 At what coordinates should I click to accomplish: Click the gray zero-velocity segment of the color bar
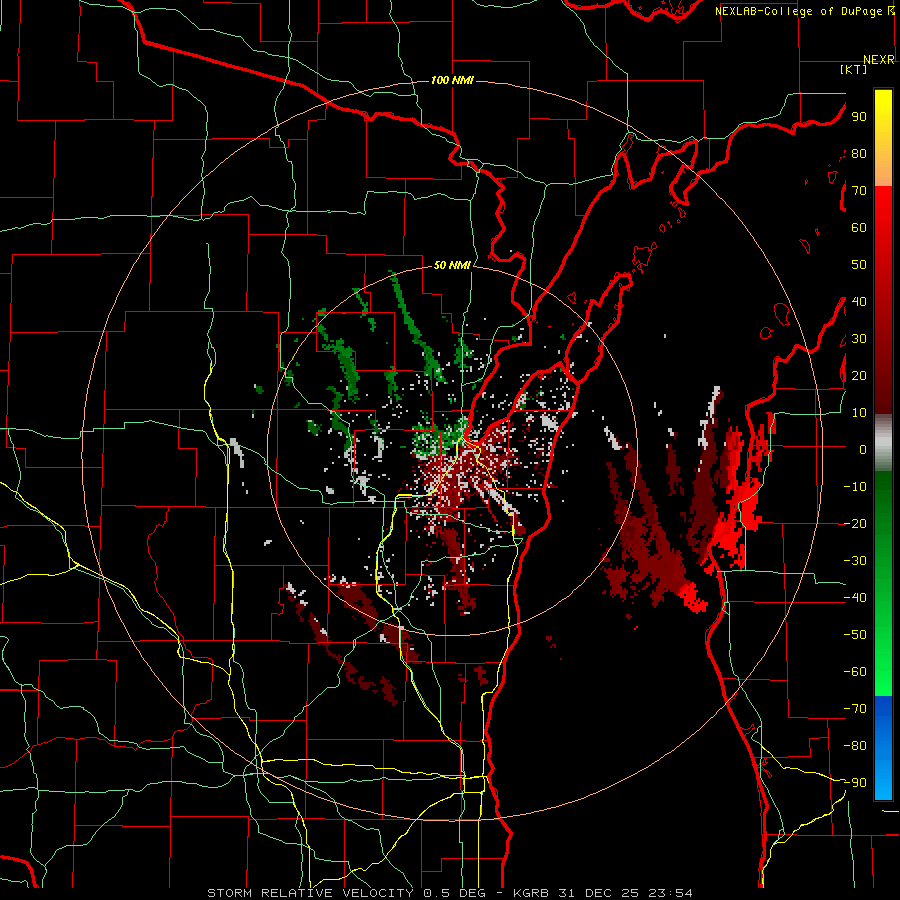point(883,443)
